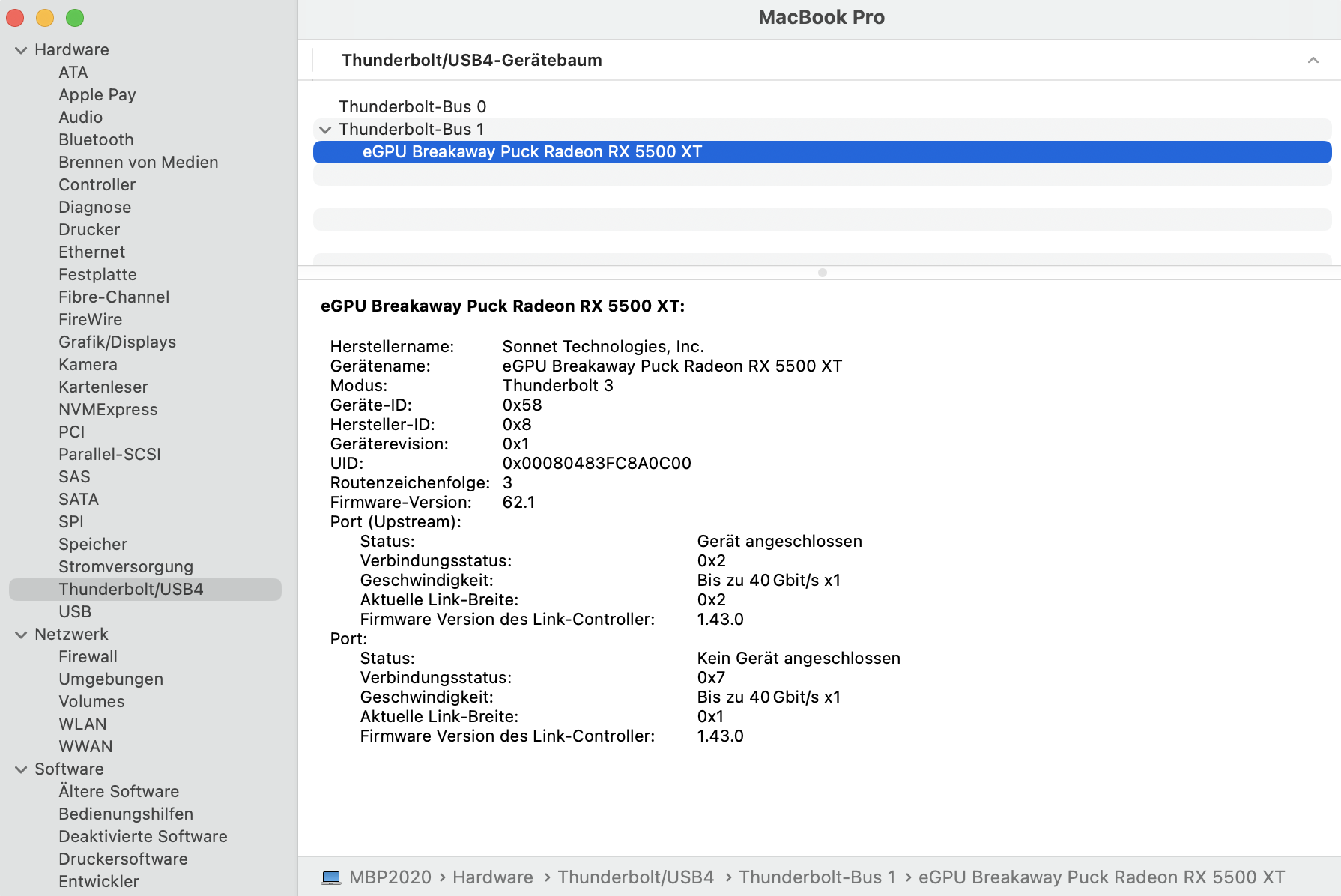
Task: Select Brennen von Medien entry
Action: click(x=139, y=163)
